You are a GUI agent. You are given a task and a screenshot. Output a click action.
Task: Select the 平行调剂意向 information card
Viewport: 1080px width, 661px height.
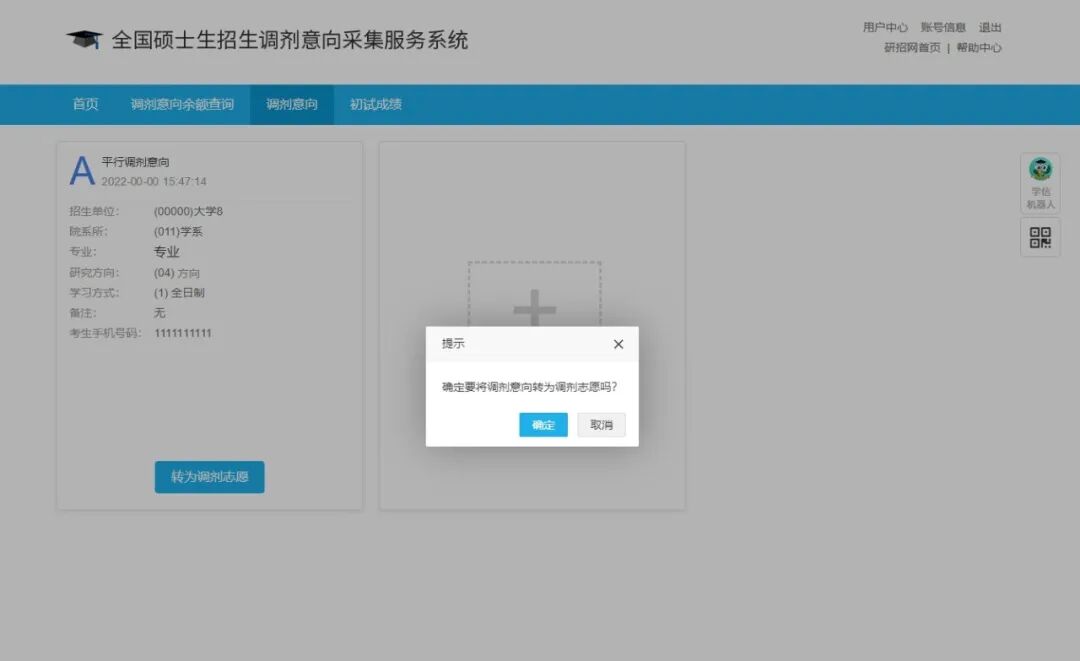click(x=209, y=250)
